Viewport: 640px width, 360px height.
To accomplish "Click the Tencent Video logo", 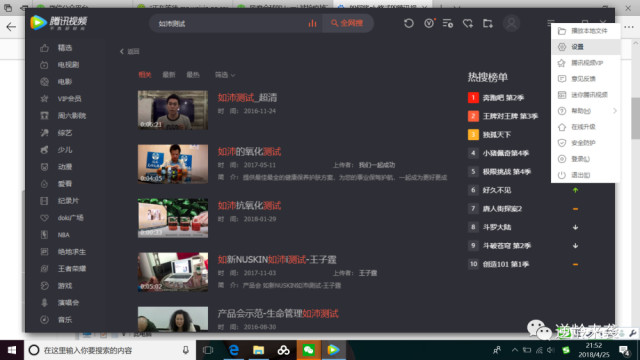I will click(x=59, y=22).
